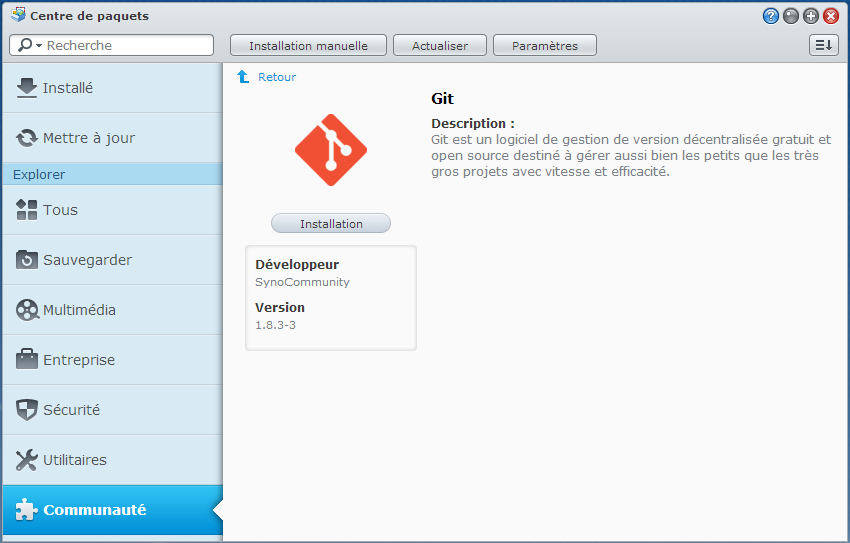This screenshot has width=850, height=543.
Task: Click the Sécurité shield icon
Action: pyautogui.click(x=27, y=410)
